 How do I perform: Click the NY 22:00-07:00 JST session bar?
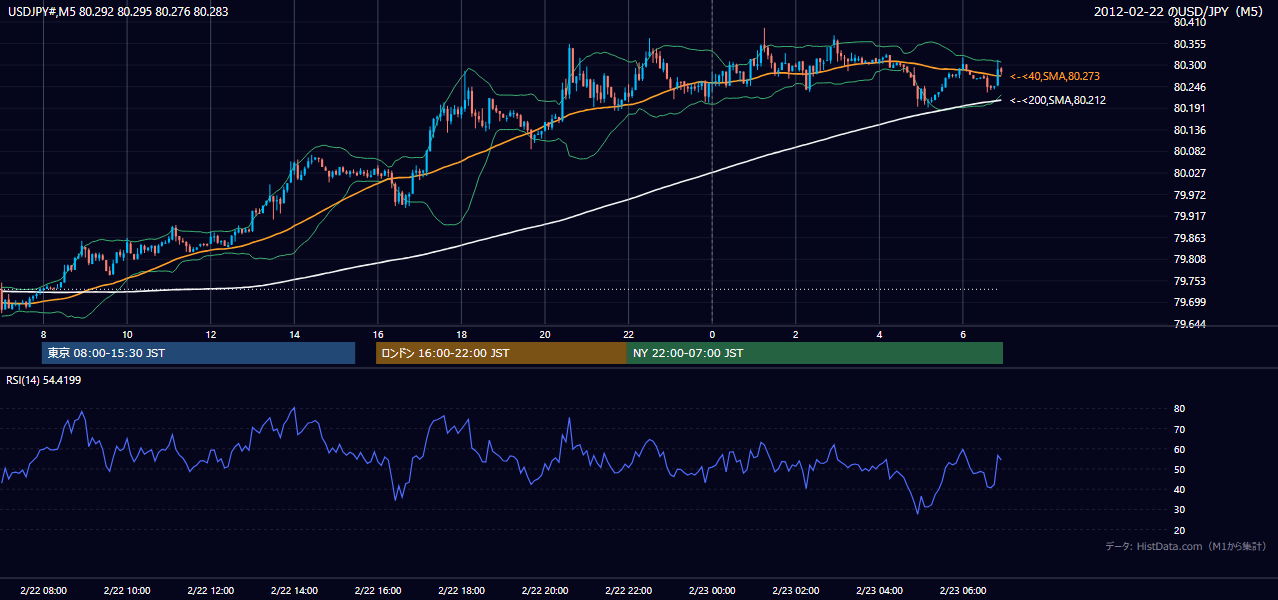pyautogui.click(x=815, y=353)
